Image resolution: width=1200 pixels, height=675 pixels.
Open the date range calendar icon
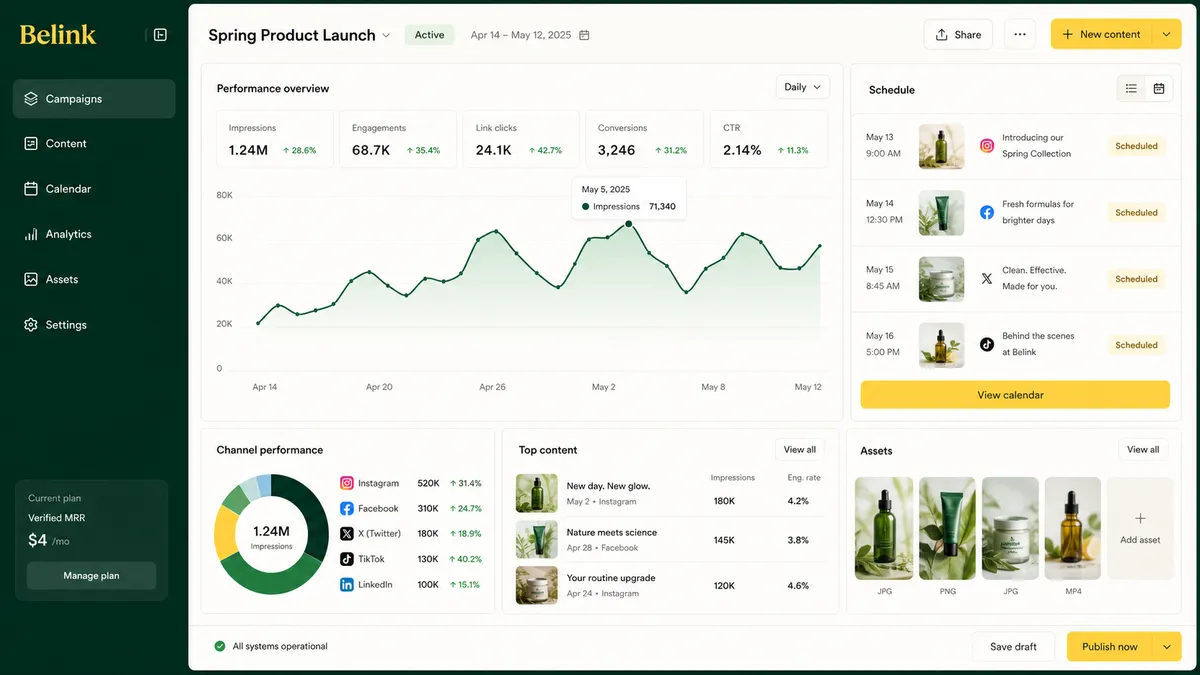tap(584, 35)
